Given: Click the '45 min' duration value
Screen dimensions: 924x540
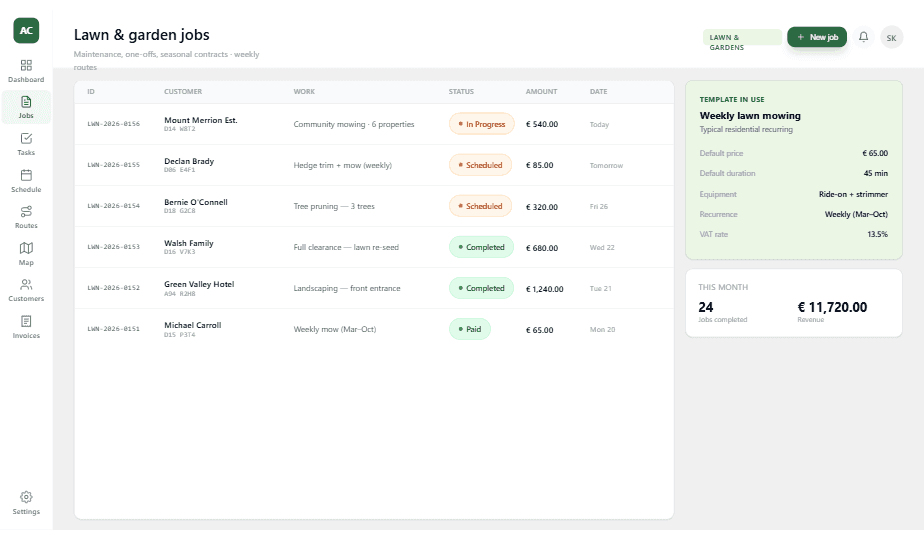Looking at the screenshot, I should (876, 173).
